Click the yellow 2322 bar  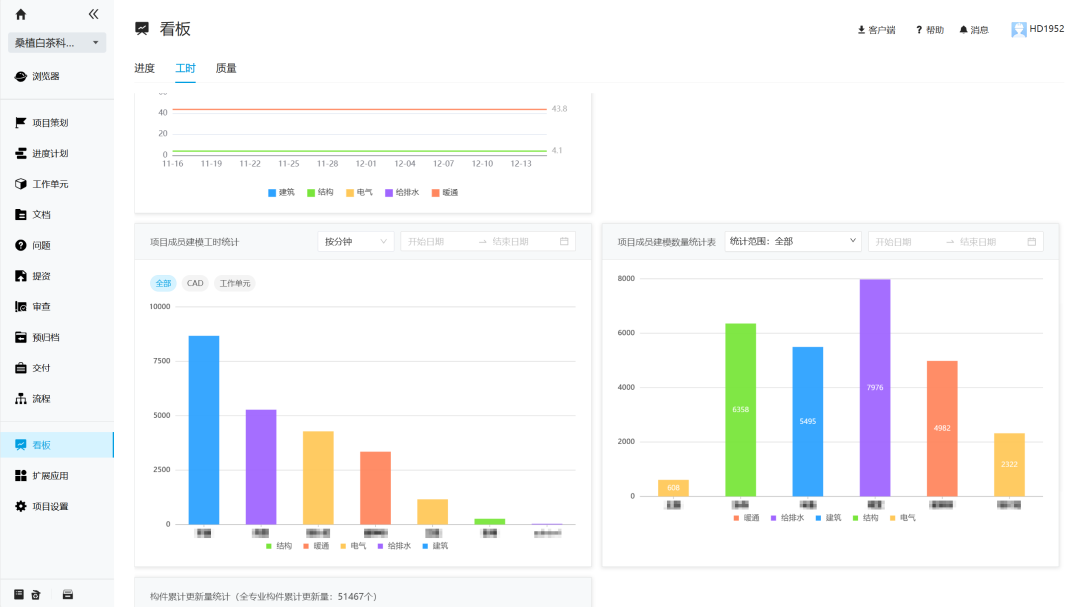pyautogui.click(x=1009, y=464)
